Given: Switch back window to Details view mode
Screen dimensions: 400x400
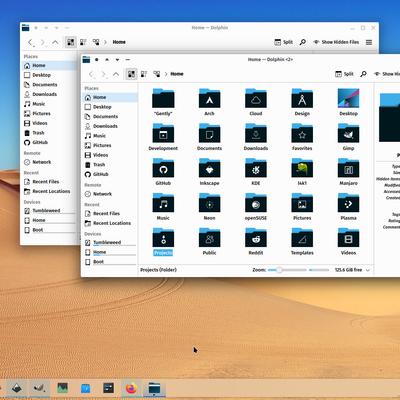Looking at the screenshot, I should click(x=96, y=42).
